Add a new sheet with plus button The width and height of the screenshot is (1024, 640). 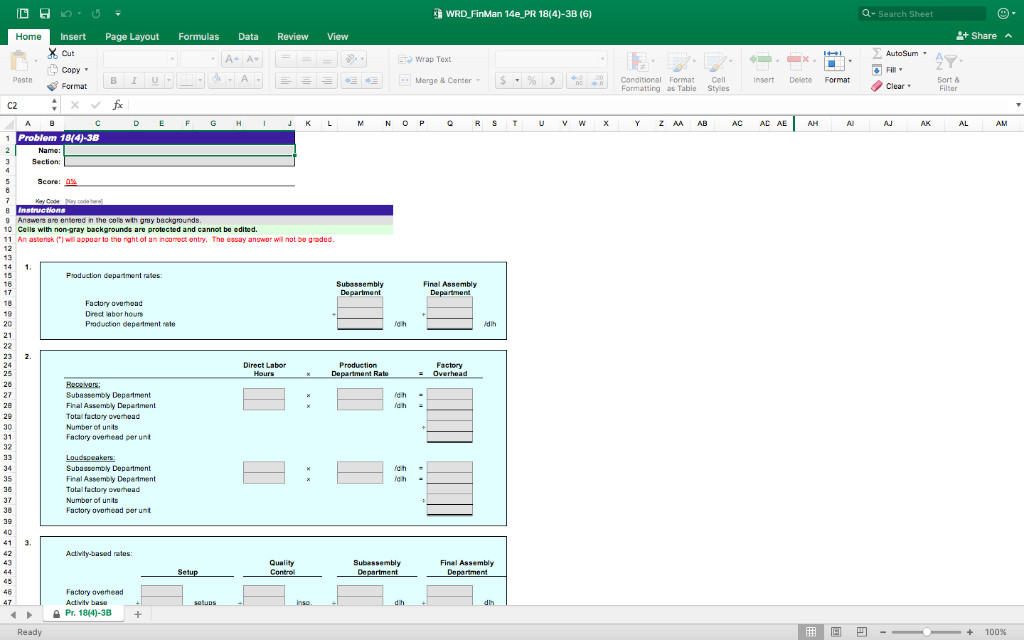pyautogui.click(x=138, y=614)
